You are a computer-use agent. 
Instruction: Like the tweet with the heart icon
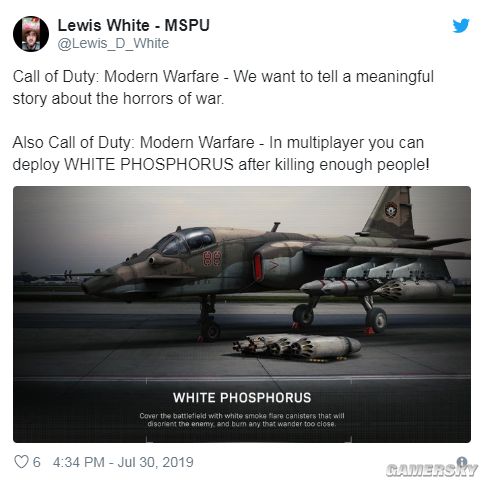(x=21, y=462)
